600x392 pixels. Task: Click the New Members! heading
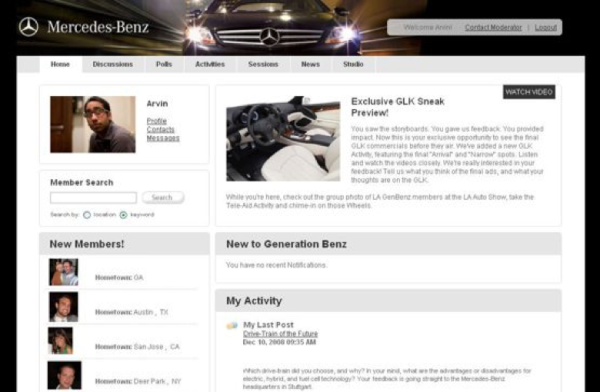[x=87, y=244]
